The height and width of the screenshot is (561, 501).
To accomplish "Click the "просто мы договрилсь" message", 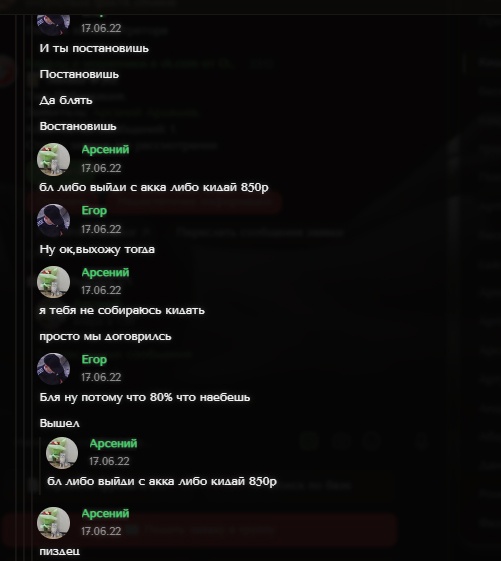I will pos(106,337).
